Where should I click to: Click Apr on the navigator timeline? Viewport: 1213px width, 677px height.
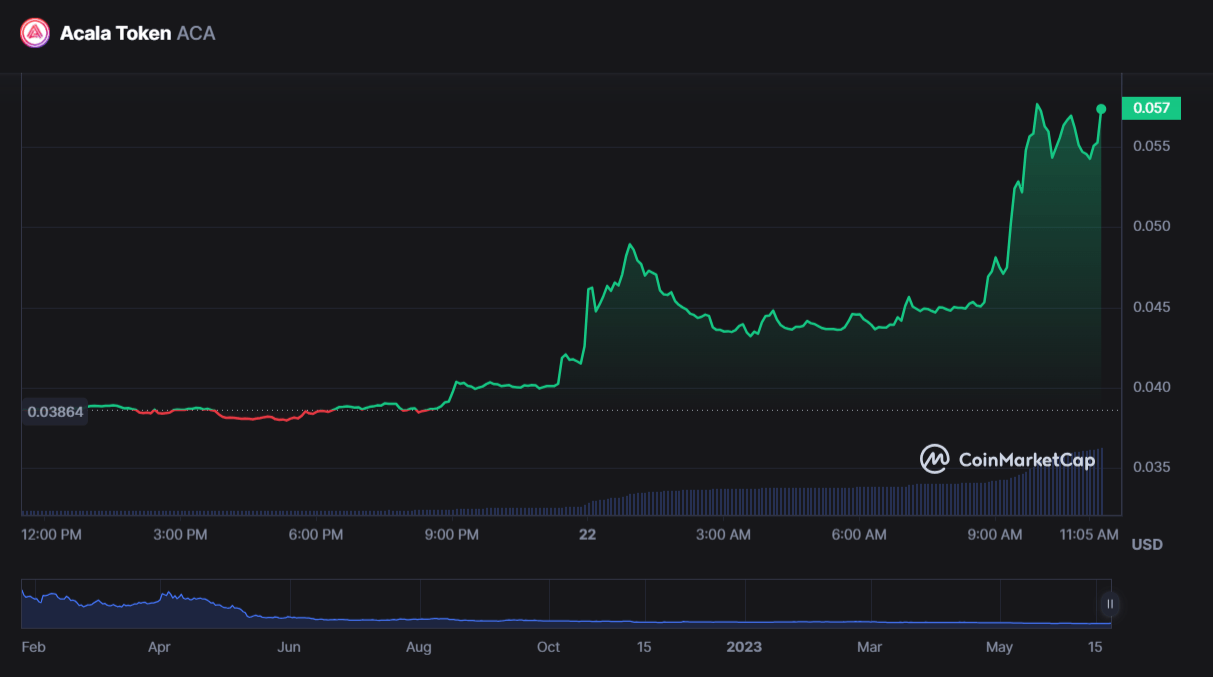159,647
